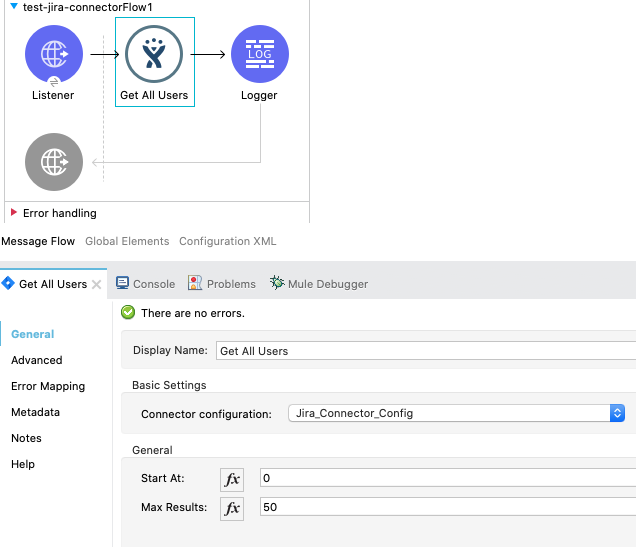This screenshot has width=636, height=547.
Task: Open the Problems tab
Action: click(x=222, y=284)
